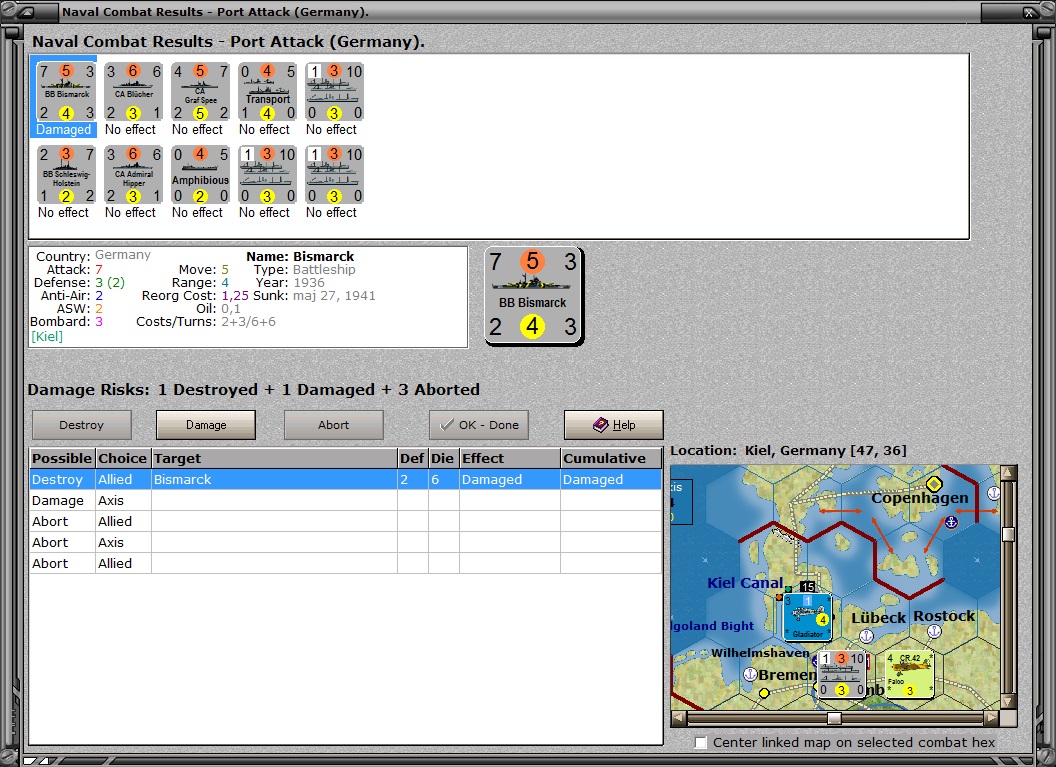Click the yellow hexagon marker at Copenhagen

pyautogui.click(x=933, y=483)
